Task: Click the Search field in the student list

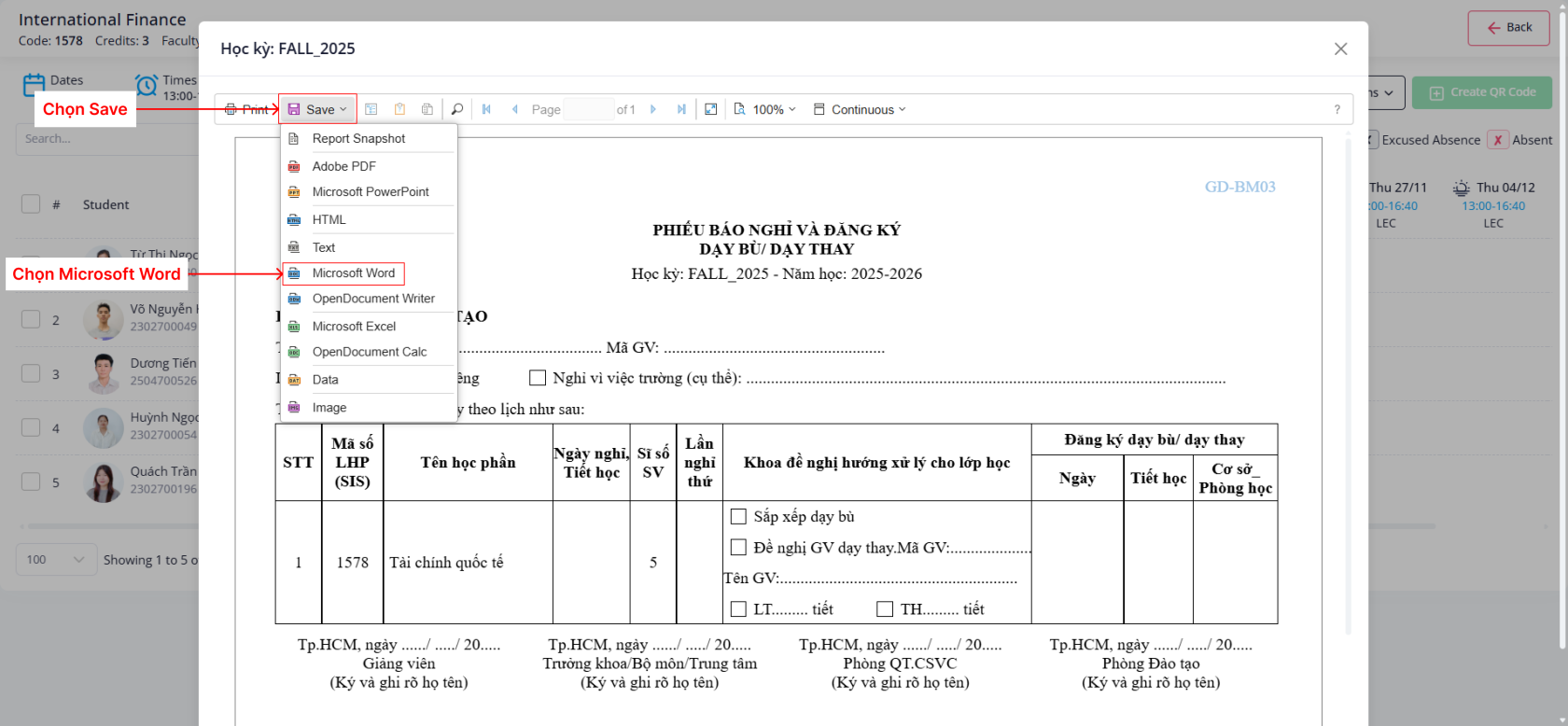Action: point(106,139)
